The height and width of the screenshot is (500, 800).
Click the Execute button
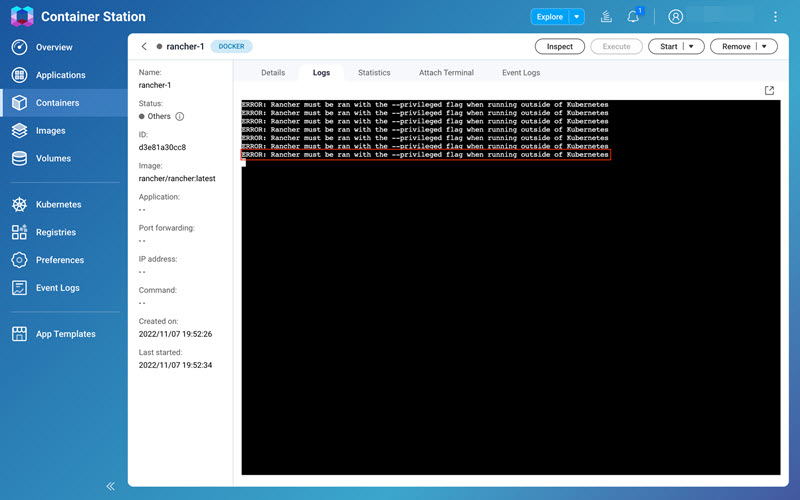(616, 46)
